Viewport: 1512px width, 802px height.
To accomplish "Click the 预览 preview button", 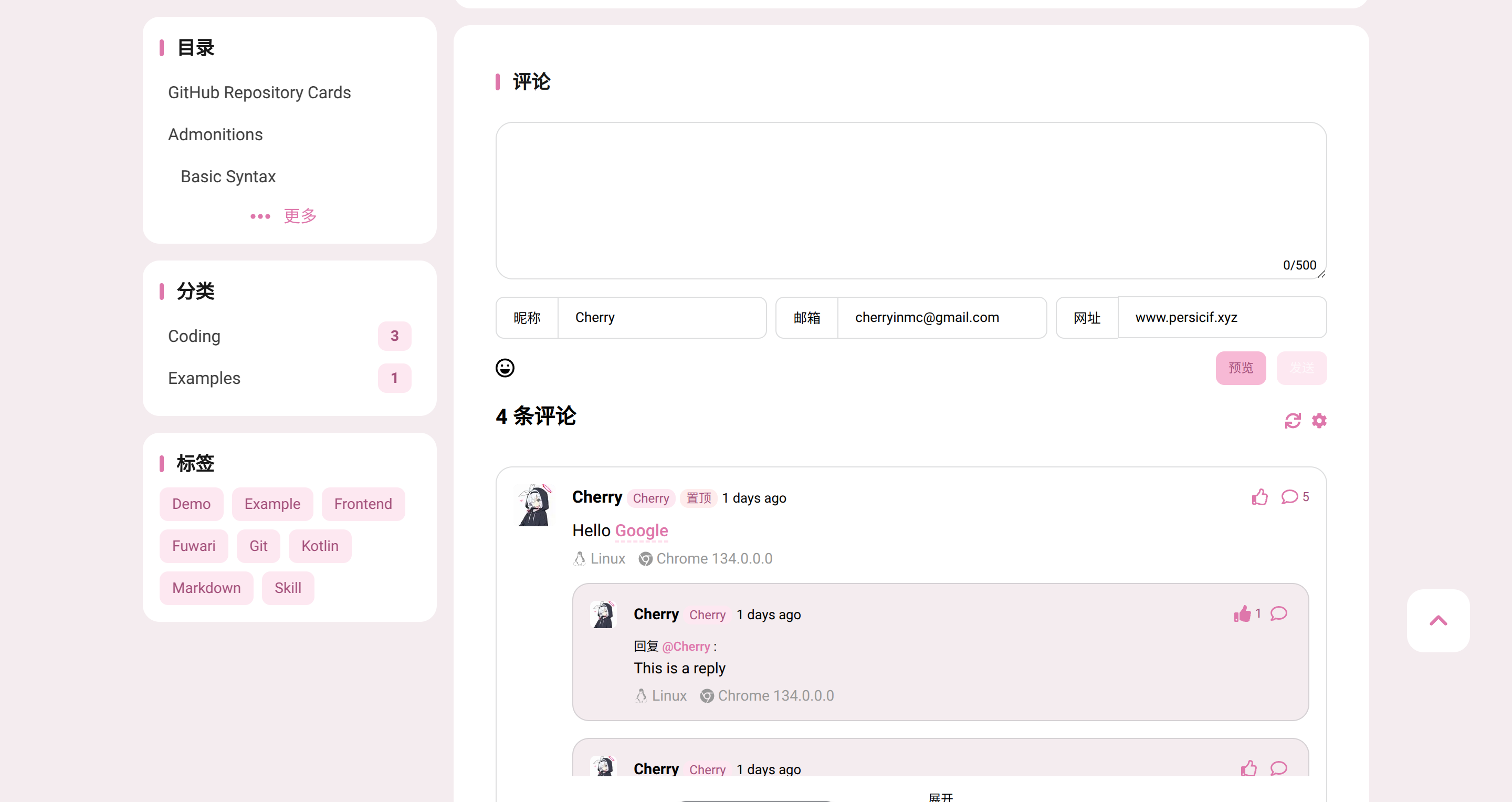I will tap(1241, 368).
